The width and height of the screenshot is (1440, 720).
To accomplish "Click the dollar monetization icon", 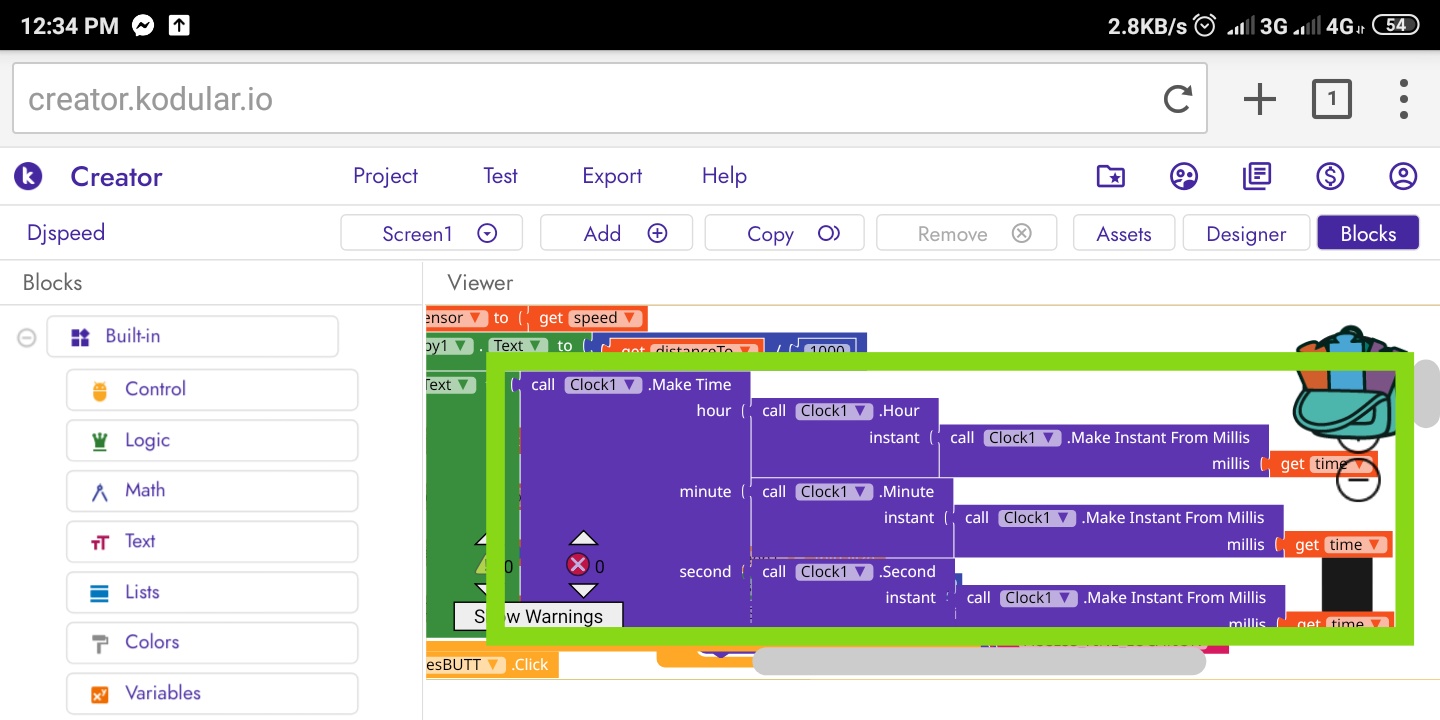I will point(1330,177).
